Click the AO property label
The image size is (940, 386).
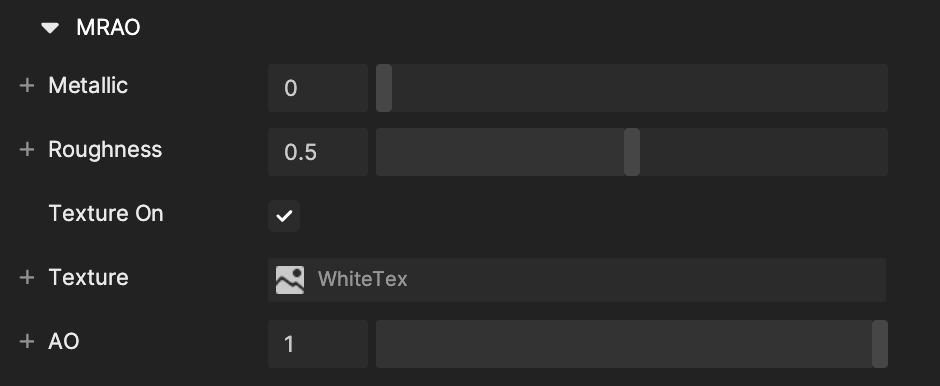pos(64,342)
